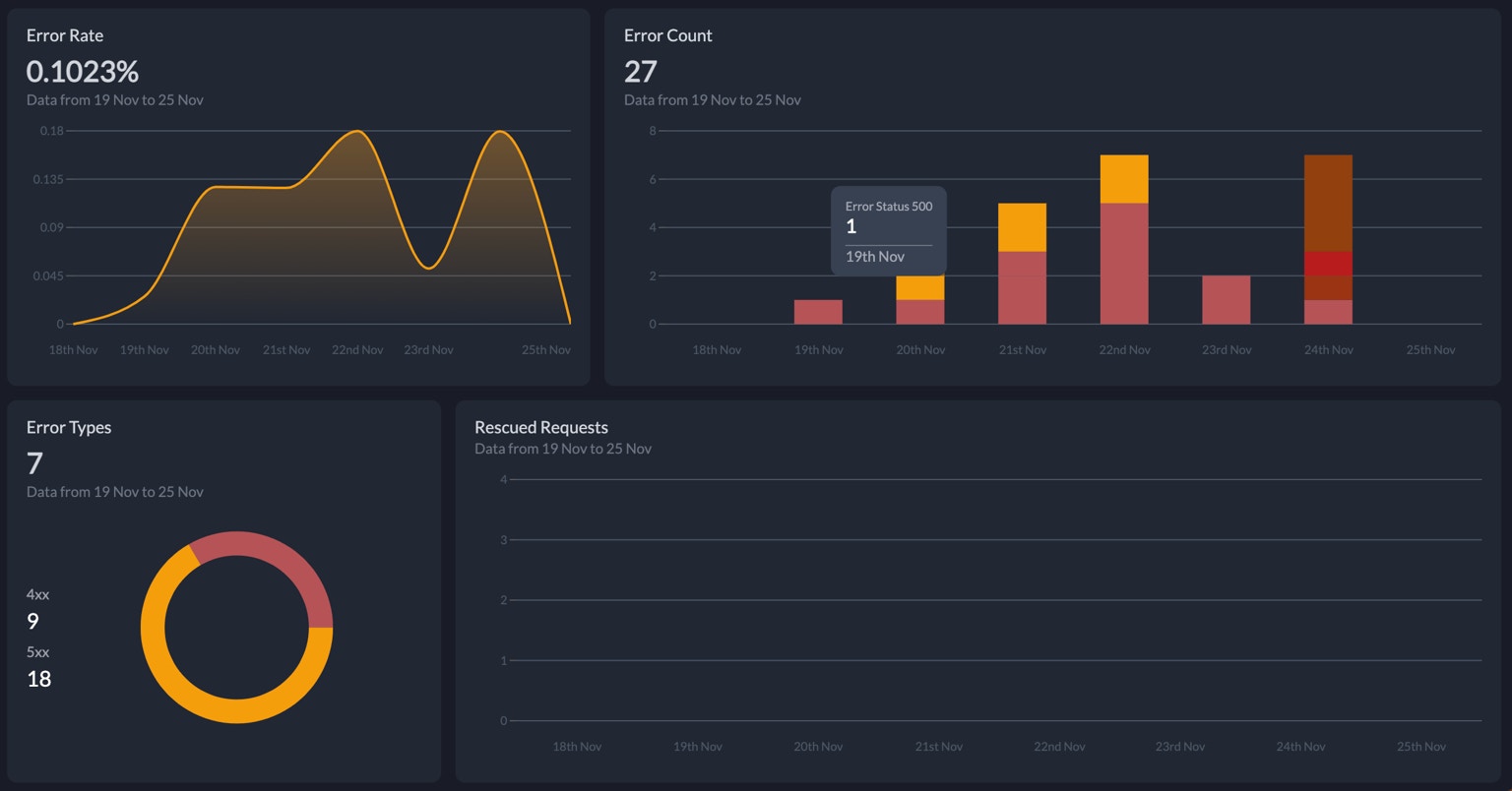Click the 19th Nov error bar

point(818,312)
